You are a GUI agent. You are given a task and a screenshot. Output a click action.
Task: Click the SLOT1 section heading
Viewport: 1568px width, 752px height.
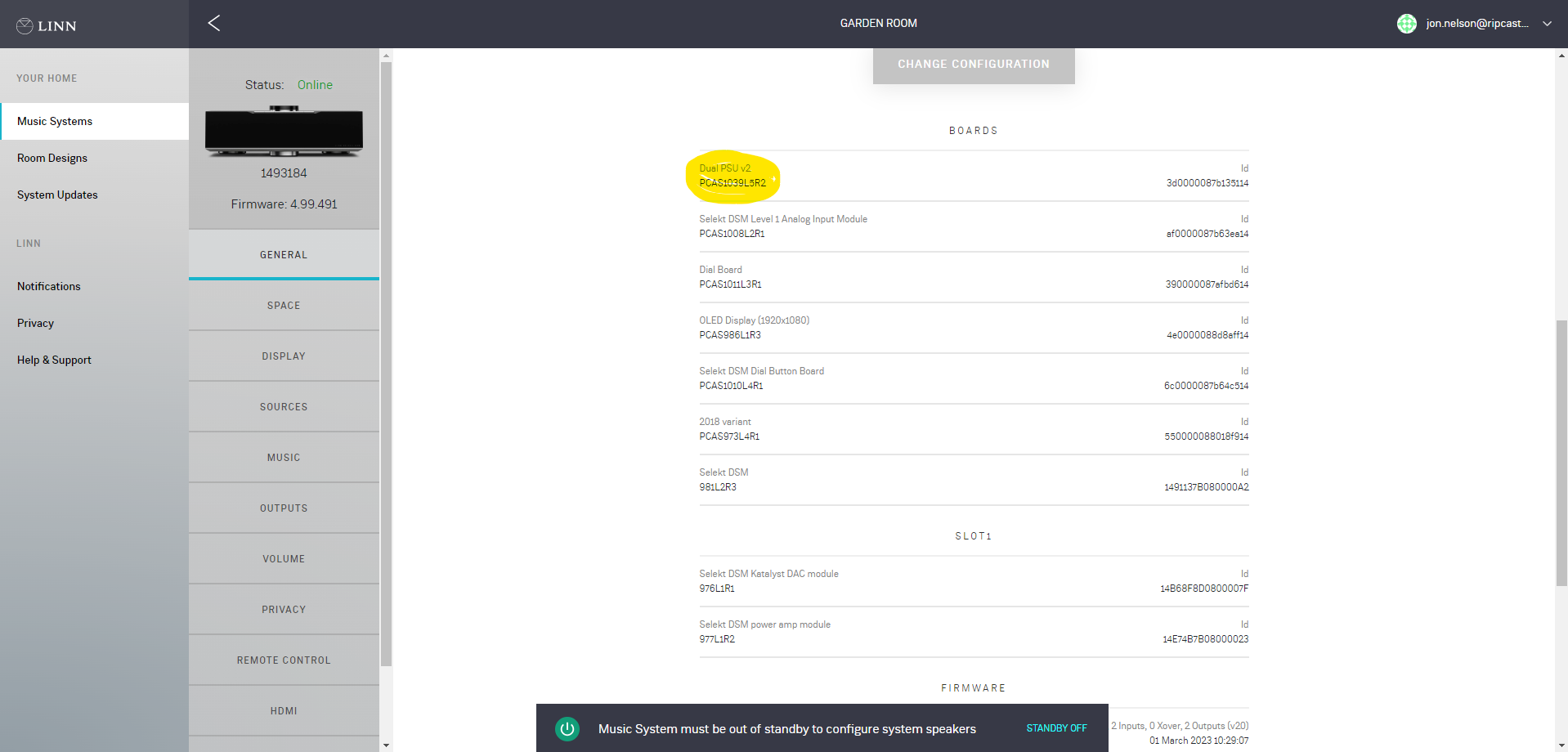(x=974, y=536)
